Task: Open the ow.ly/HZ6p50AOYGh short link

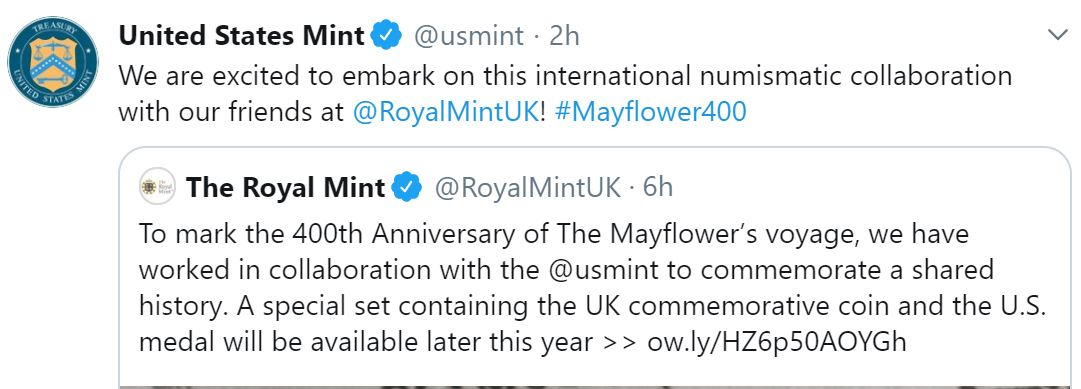Action: coord(777,341)
